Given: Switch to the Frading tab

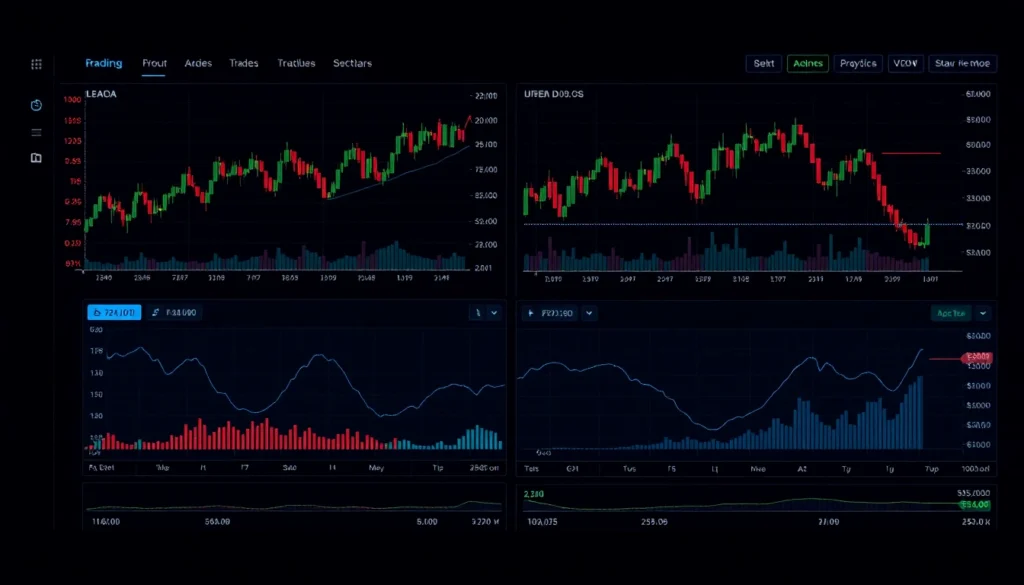Looking at the screenshot, I should [104, 63].
